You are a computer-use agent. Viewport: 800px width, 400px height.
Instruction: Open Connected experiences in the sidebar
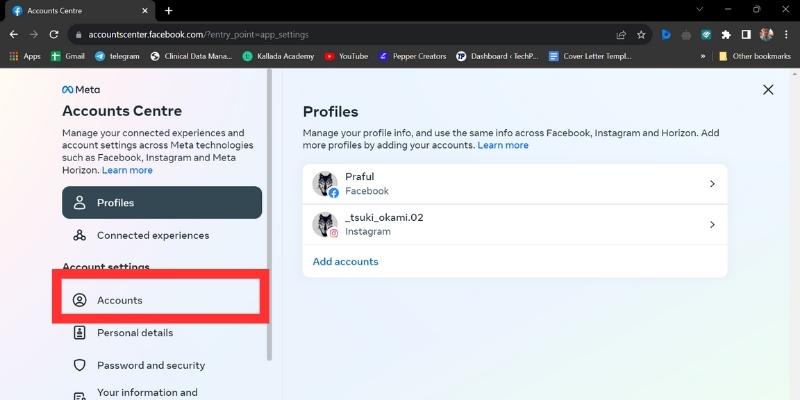point(162,235)
